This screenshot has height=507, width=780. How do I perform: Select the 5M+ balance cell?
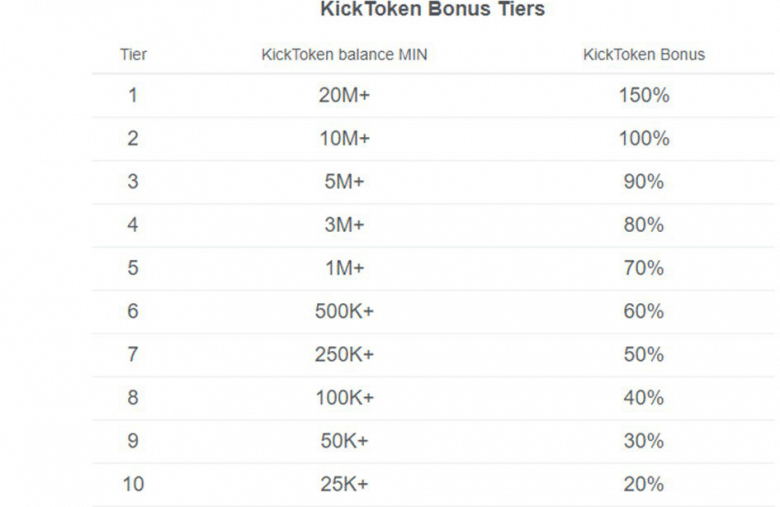[344, 182]
